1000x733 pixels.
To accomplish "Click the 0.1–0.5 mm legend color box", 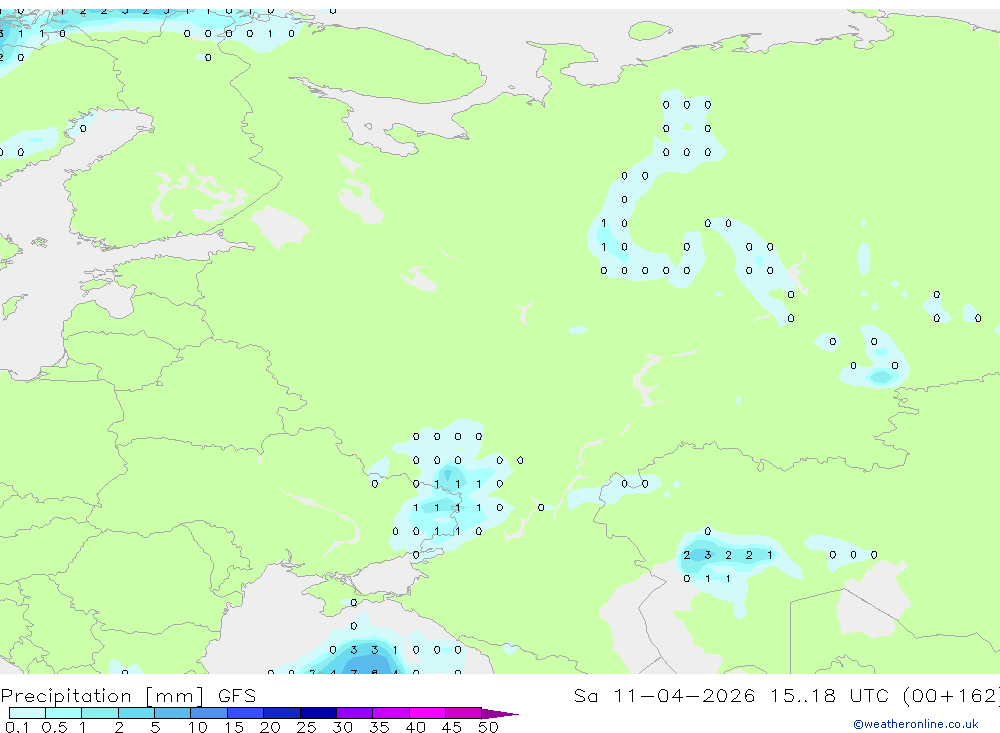I will tap(27, 713).
